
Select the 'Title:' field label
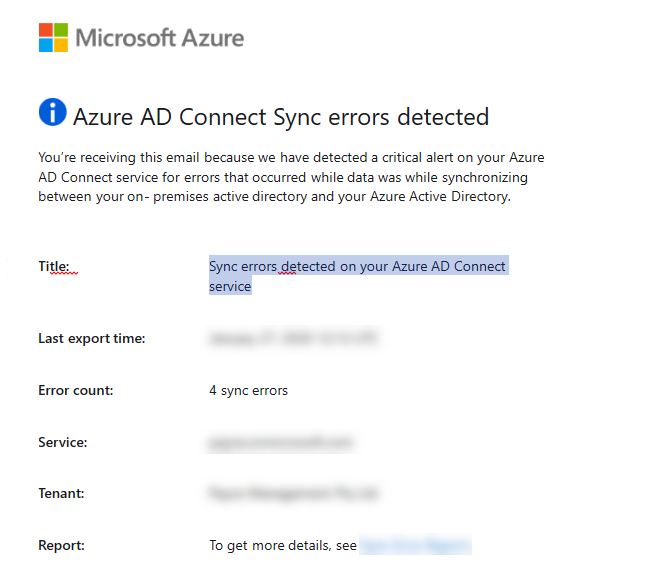pyautogui.click(x=54, y=266)
